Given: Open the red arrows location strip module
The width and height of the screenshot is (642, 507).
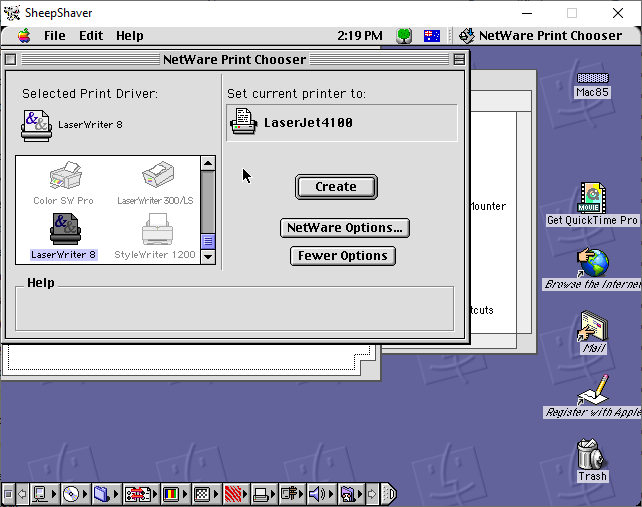Looking at the screenshot, I should pos(141,494).
